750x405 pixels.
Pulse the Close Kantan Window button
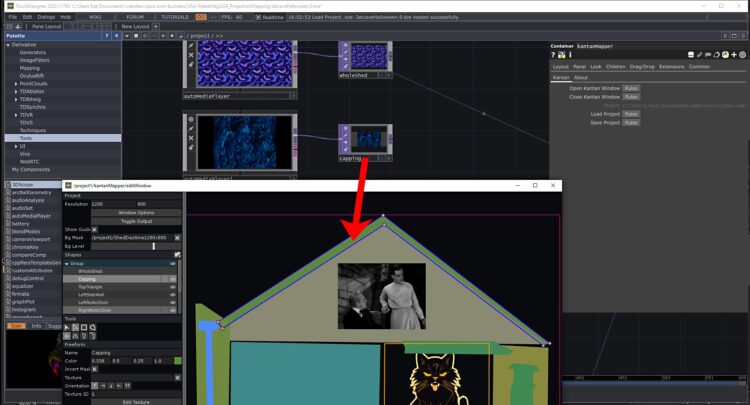631,97
